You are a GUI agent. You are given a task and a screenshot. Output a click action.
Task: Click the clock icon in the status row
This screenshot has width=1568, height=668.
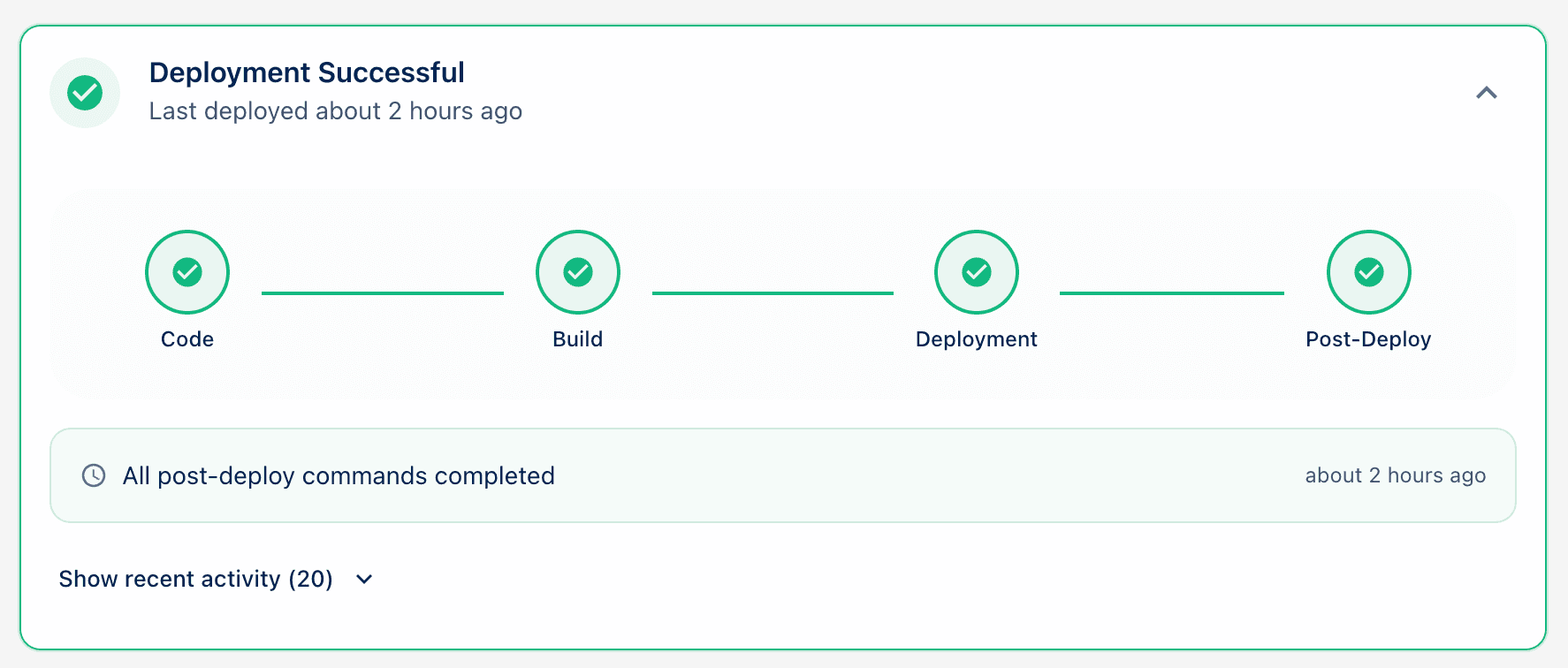(94, 475)
